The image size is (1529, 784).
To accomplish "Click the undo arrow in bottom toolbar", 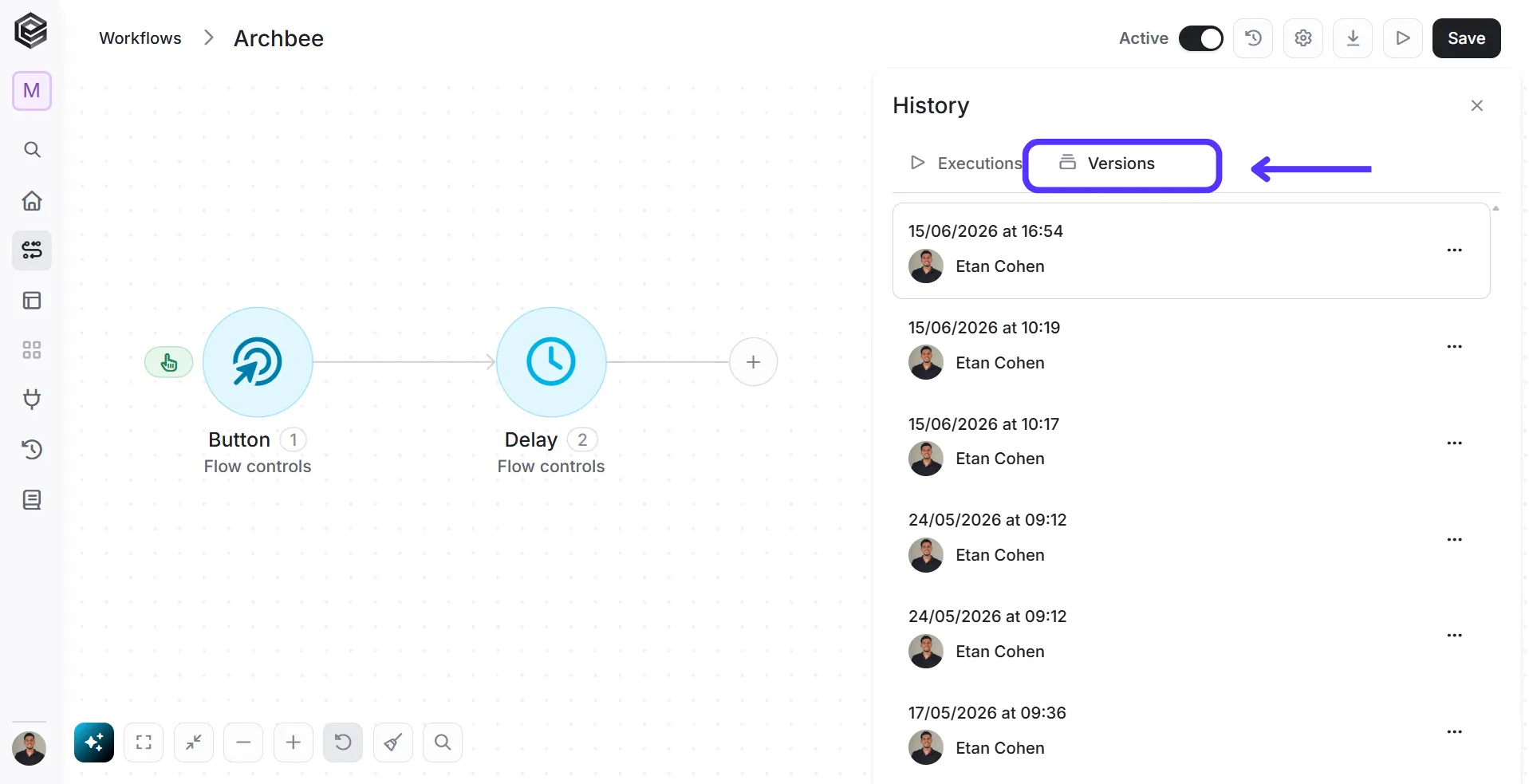I will (343, 743).
